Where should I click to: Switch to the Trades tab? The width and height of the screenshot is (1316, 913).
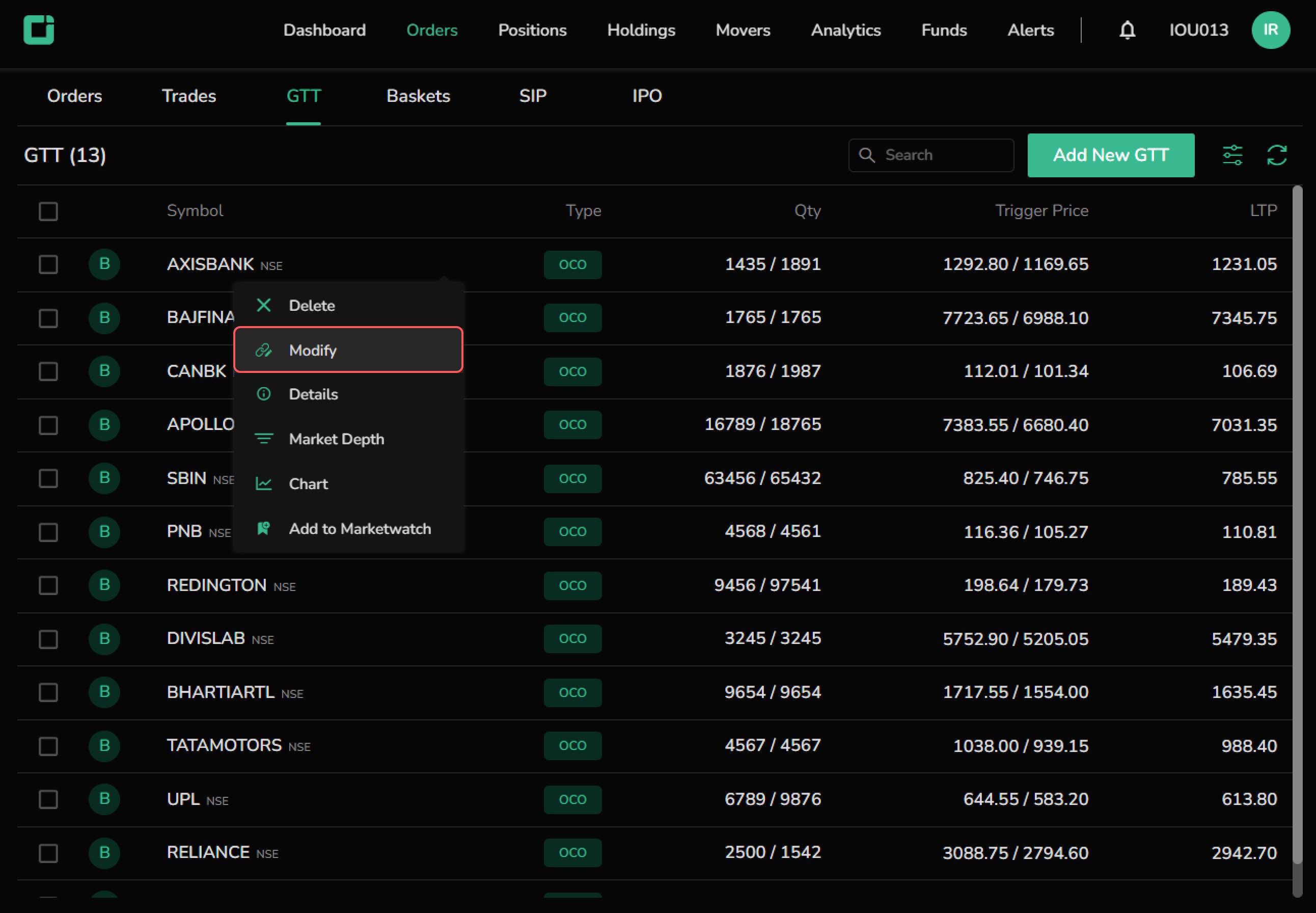click(x=188, y=96)
